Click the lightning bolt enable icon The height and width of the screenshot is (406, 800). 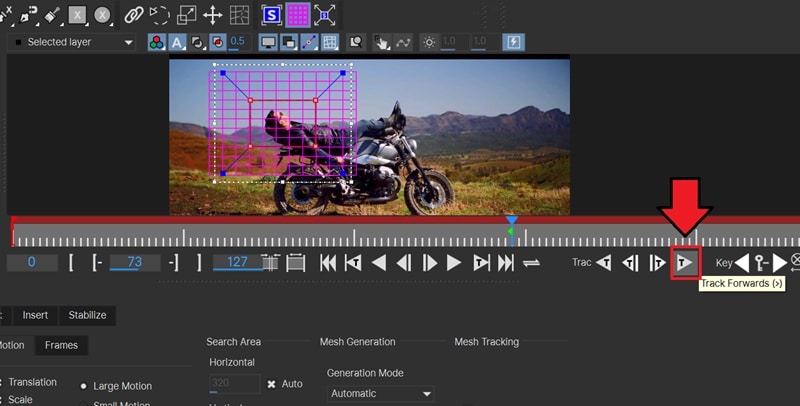(x=514, y=42)
